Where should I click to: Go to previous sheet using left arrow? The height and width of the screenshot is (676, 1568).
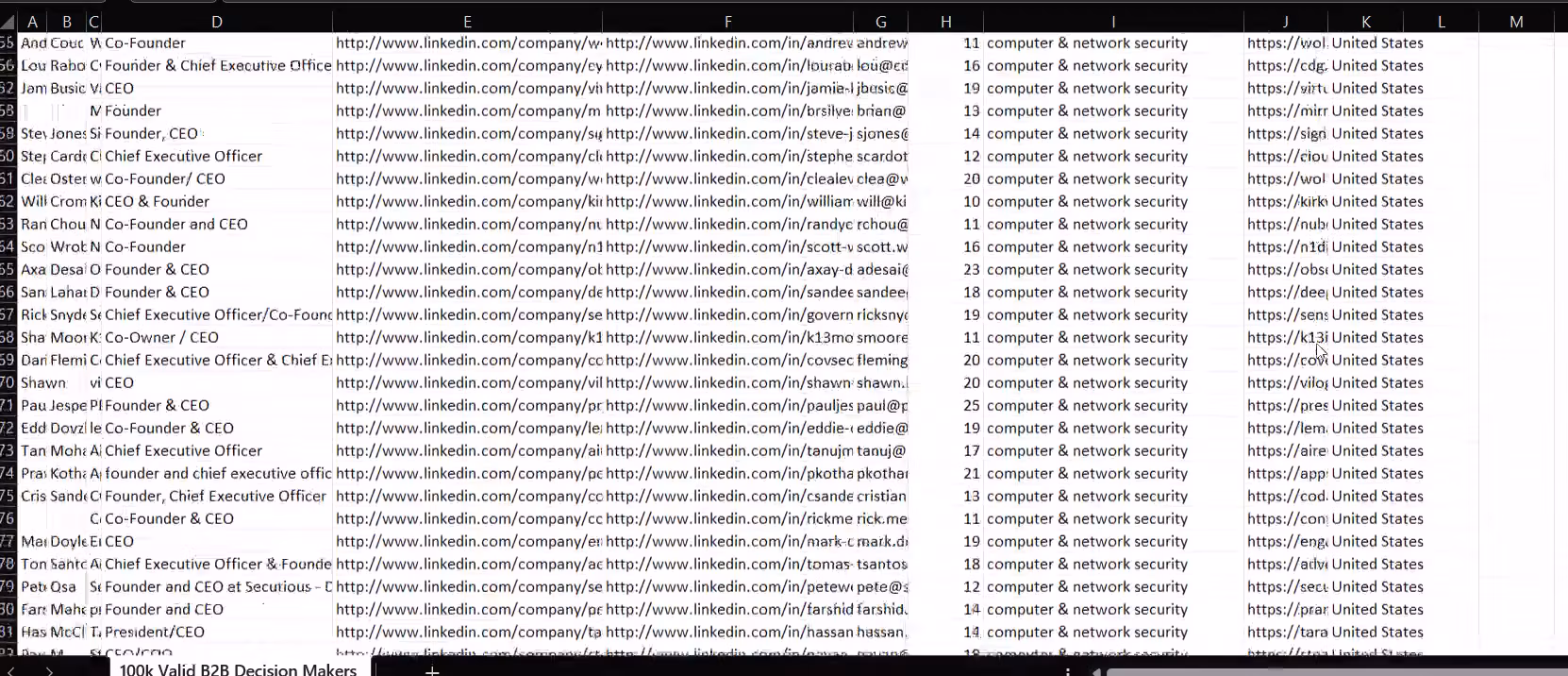point(10,669)
